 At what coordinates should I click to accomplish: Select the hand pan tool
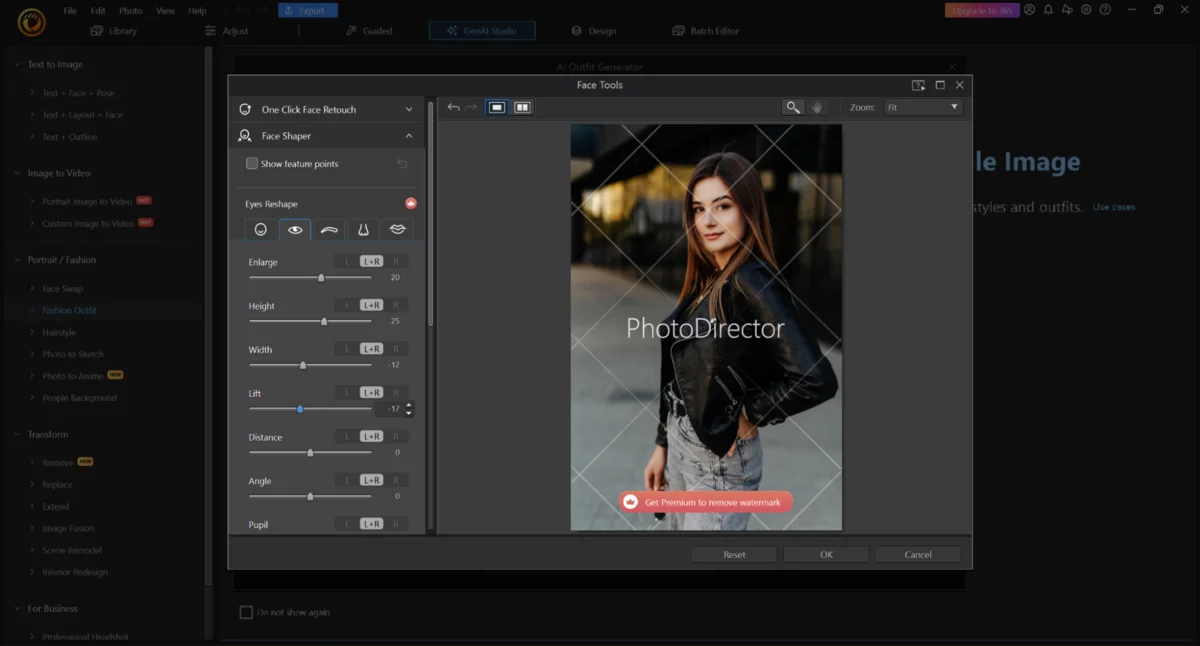818,107
